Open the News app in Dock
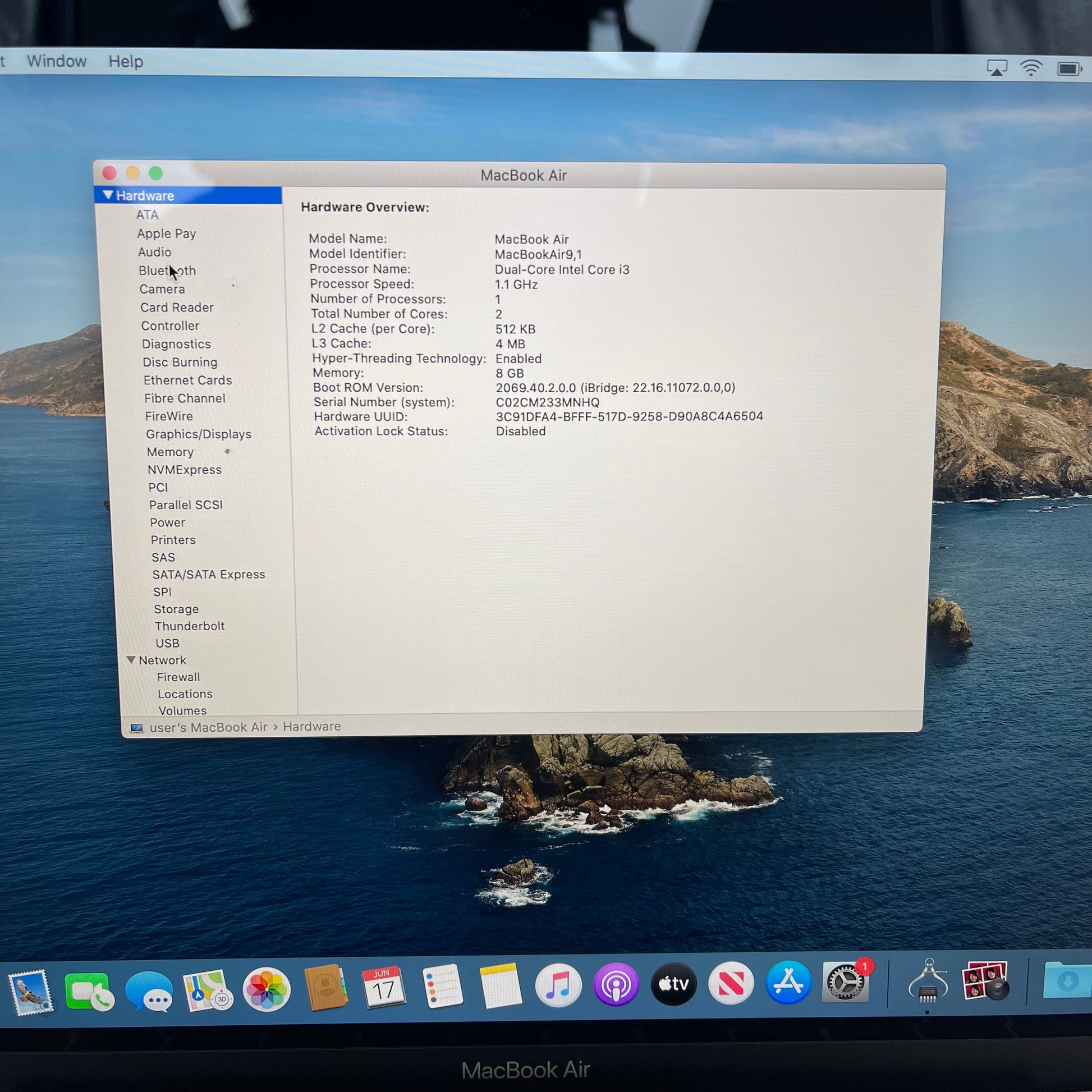Screen dimensions: 1092x1092 731,984
